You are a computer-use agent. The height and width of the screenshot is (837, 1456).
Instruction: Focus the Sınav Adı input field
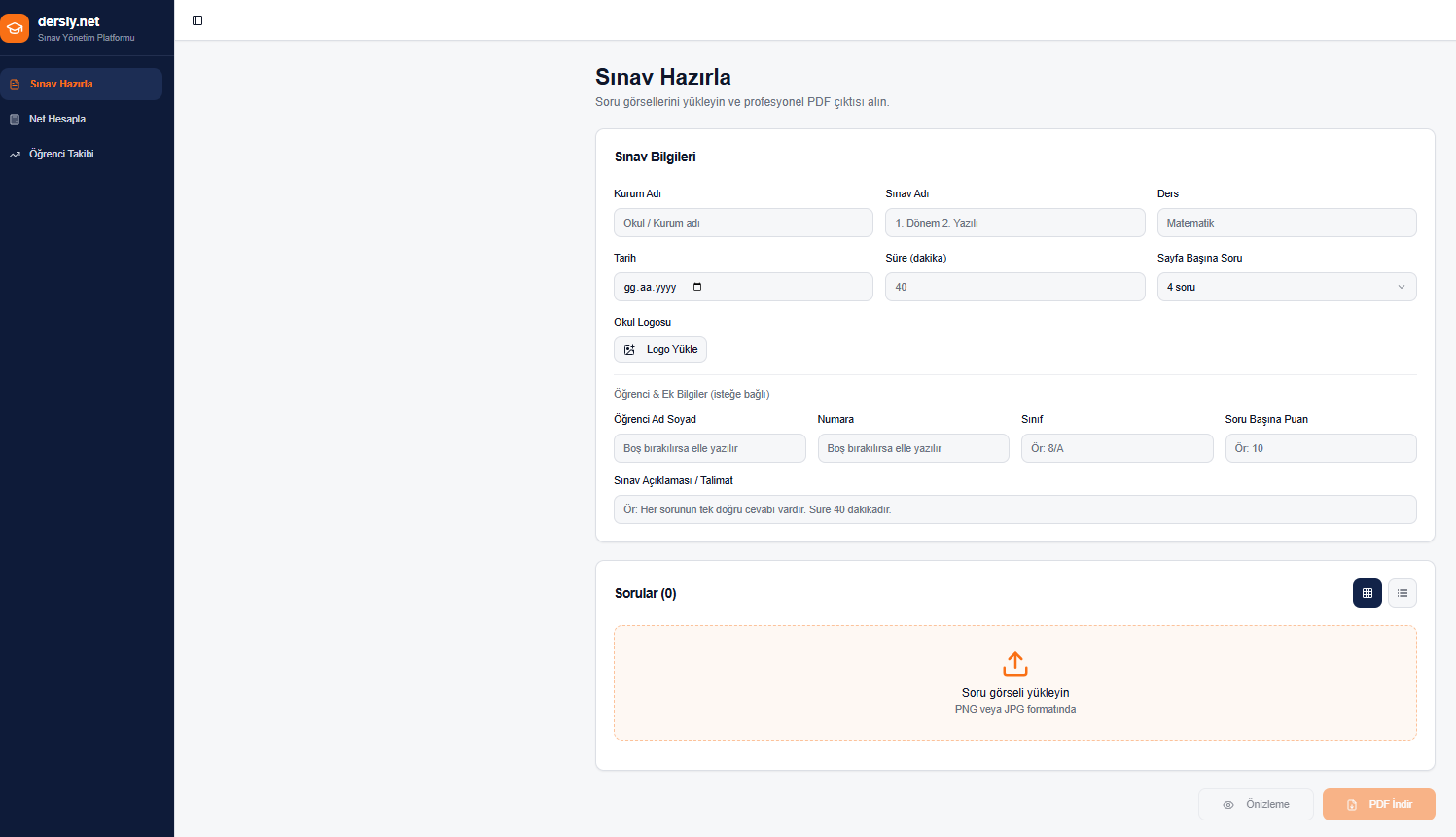pos(1015,223)
